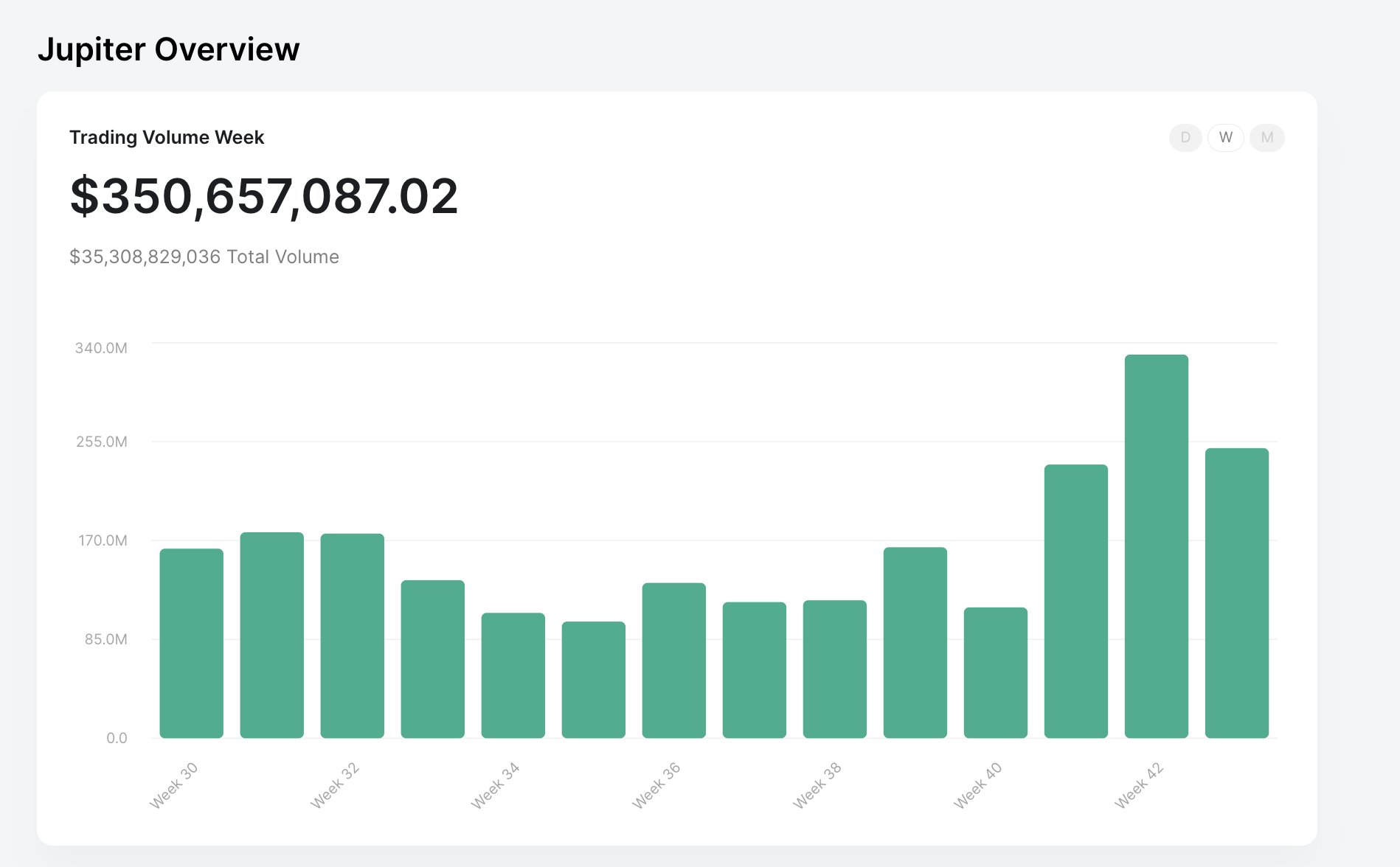The width and height of the screenshot is (1400, 867).
Task: Switch chart to daily view with D
Action: pos(1185,138)
